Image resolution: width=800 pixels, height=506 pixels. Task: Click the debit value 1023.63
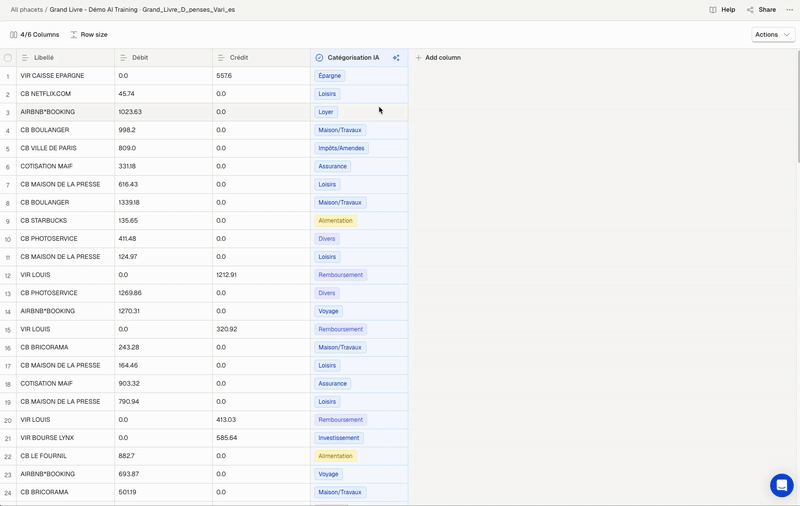130,112
